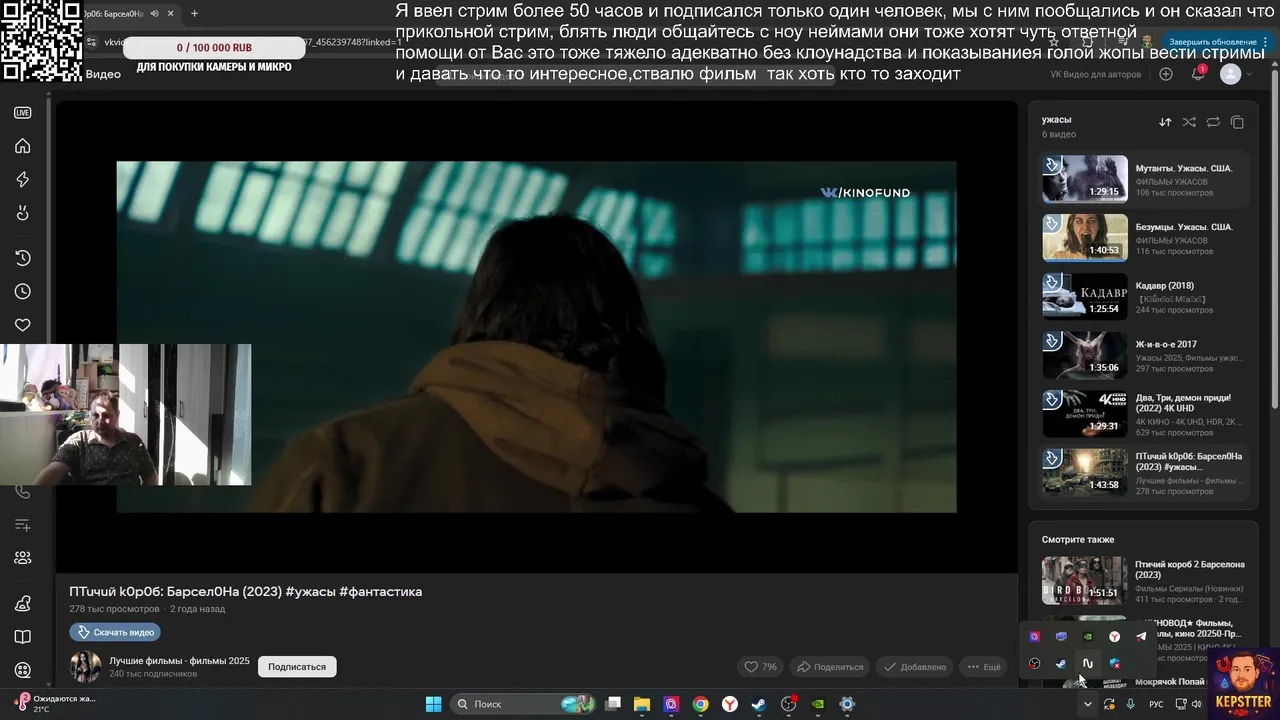Click the Подписаться button
The image size is (1280, 720).
tap(297, 667)
